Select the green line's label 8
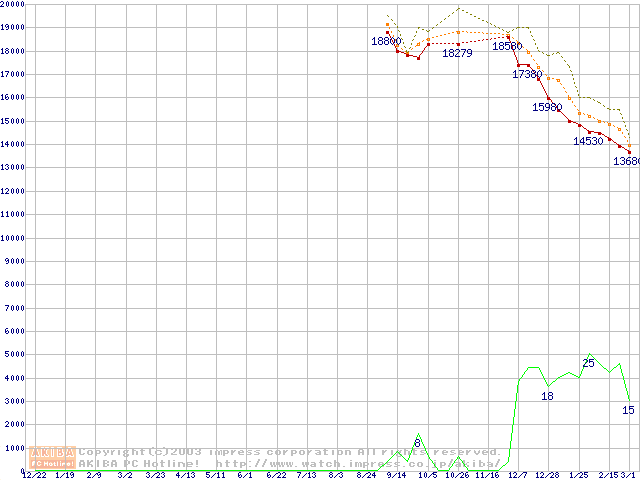 point(417,443)
